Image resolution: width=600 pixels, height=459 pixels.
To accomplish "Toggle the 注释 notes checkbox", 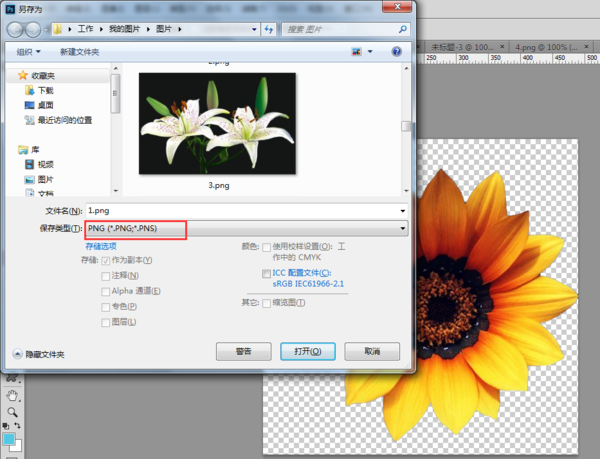I will pyautogui.click(x=106, y=276).
